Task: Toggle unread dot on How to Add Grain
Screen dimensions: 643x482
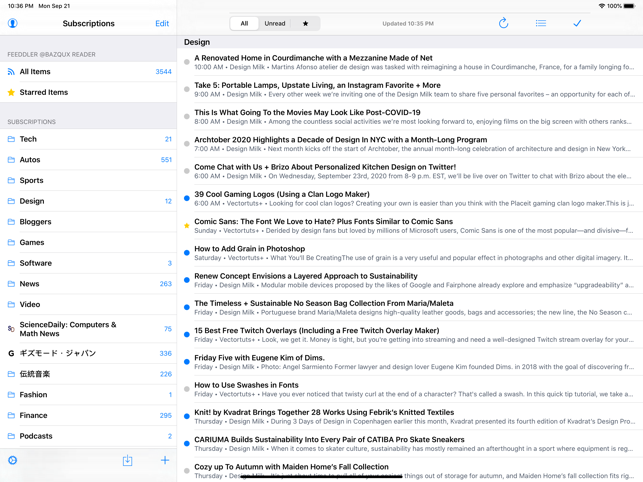Action: click(187, 253)
